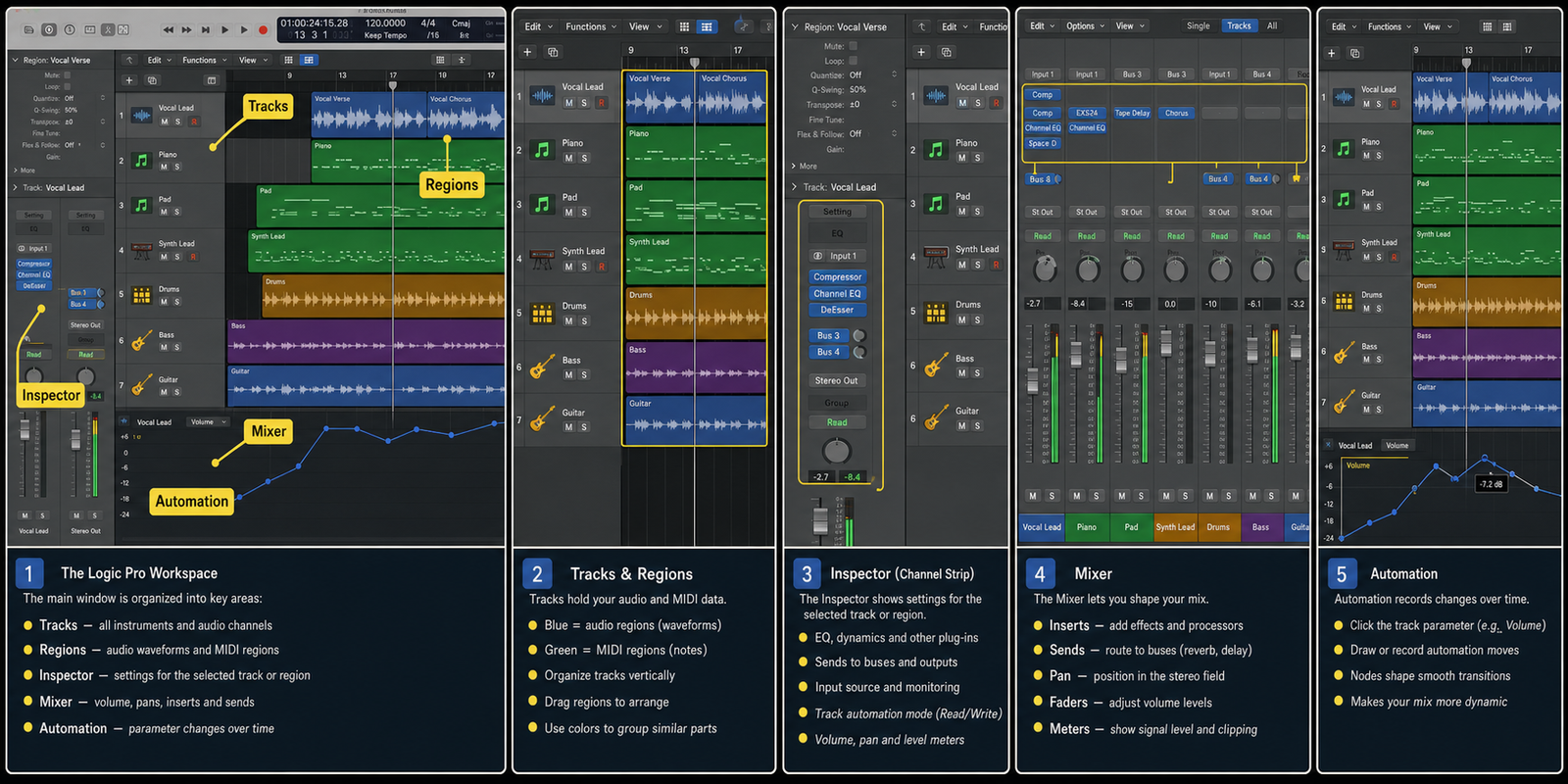The width and height of the screenshot is (1568, 784).
Task: Open the Library icon in the Workspace control bar
Action: 28,30
